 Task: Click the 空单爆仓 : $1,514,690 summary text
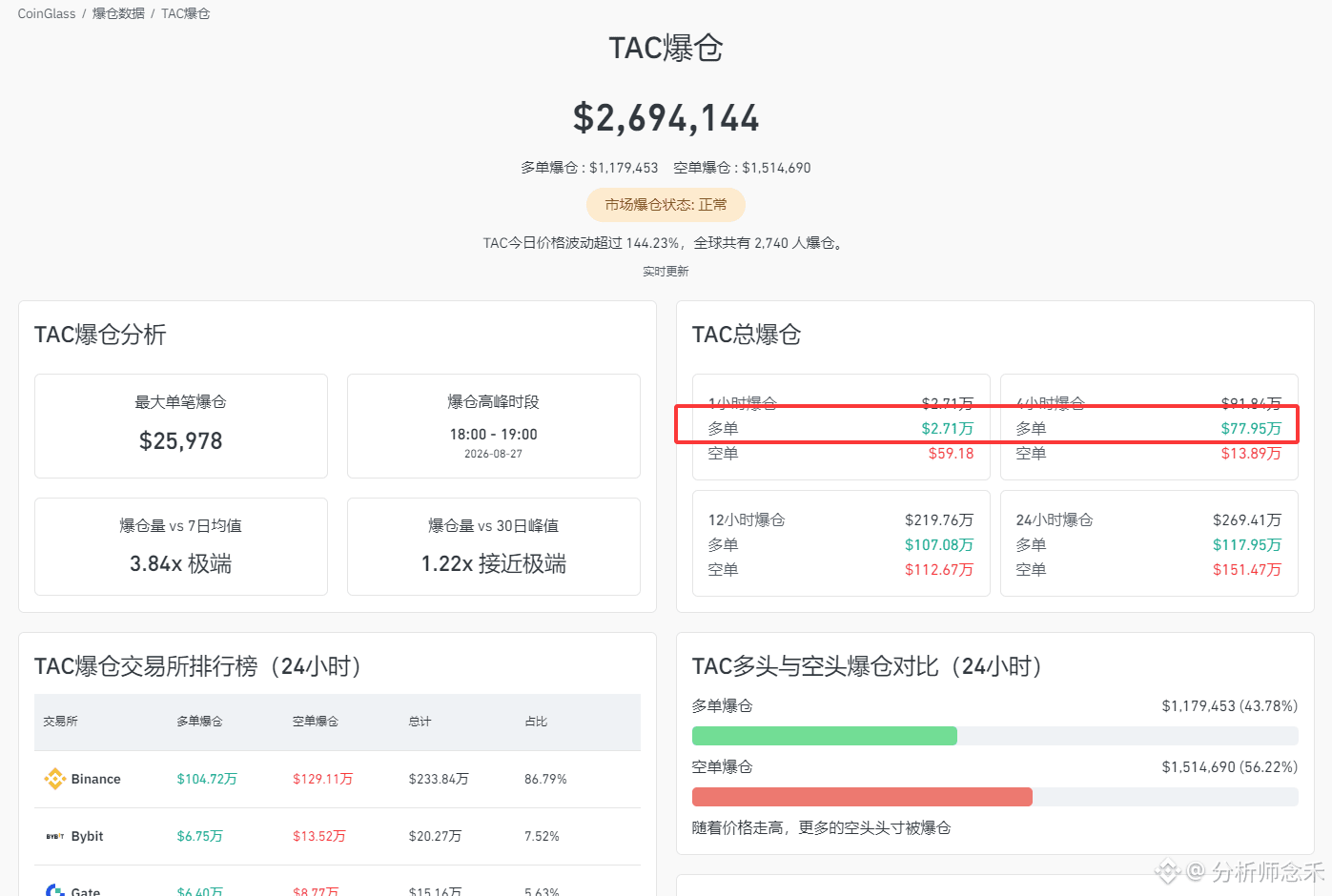742,168
